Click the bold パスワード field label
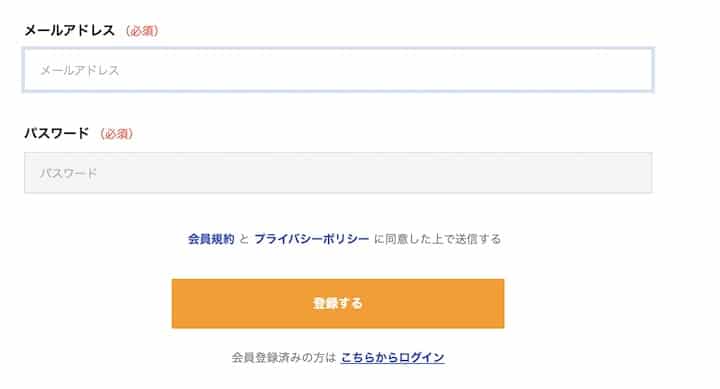 click(x=56, y=133)
